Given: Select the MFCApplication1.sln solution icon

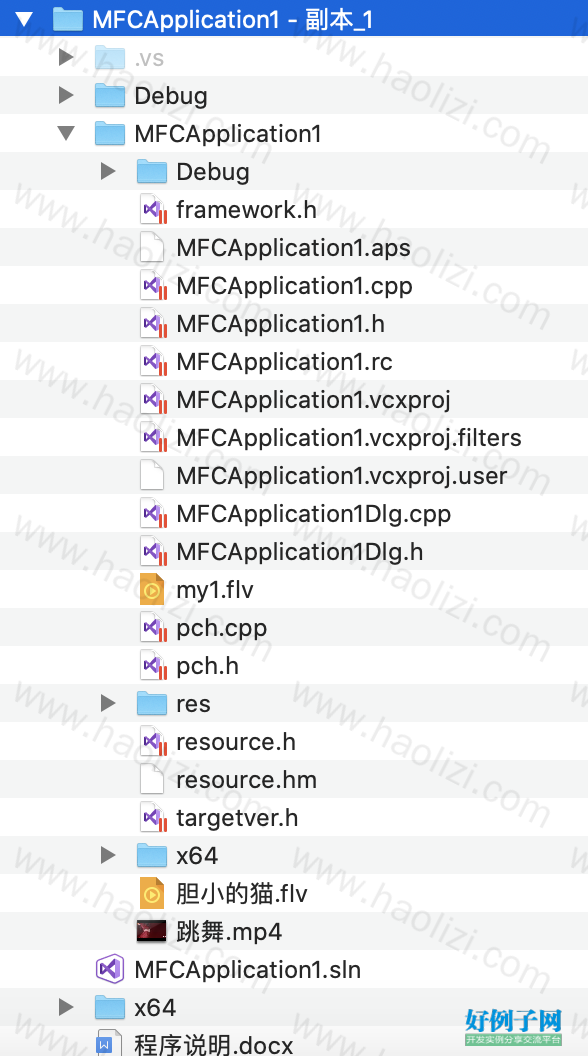Looking at the screenshot, I should pos(110,969).
